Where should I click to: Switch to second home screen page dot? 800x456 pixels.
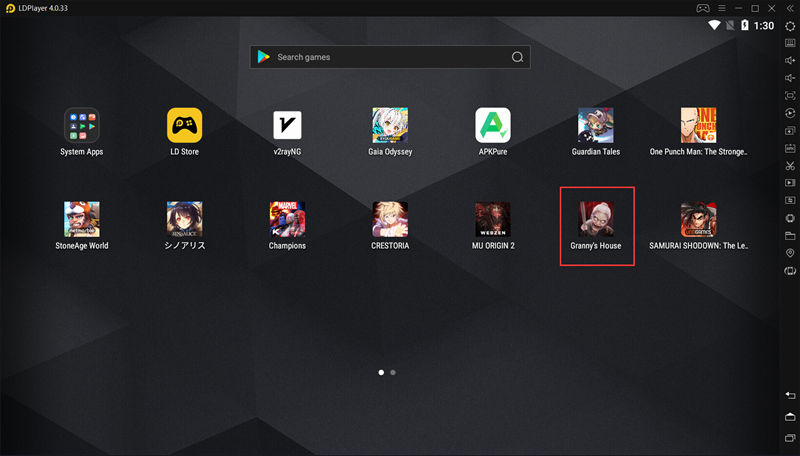(x=393, y=372)
